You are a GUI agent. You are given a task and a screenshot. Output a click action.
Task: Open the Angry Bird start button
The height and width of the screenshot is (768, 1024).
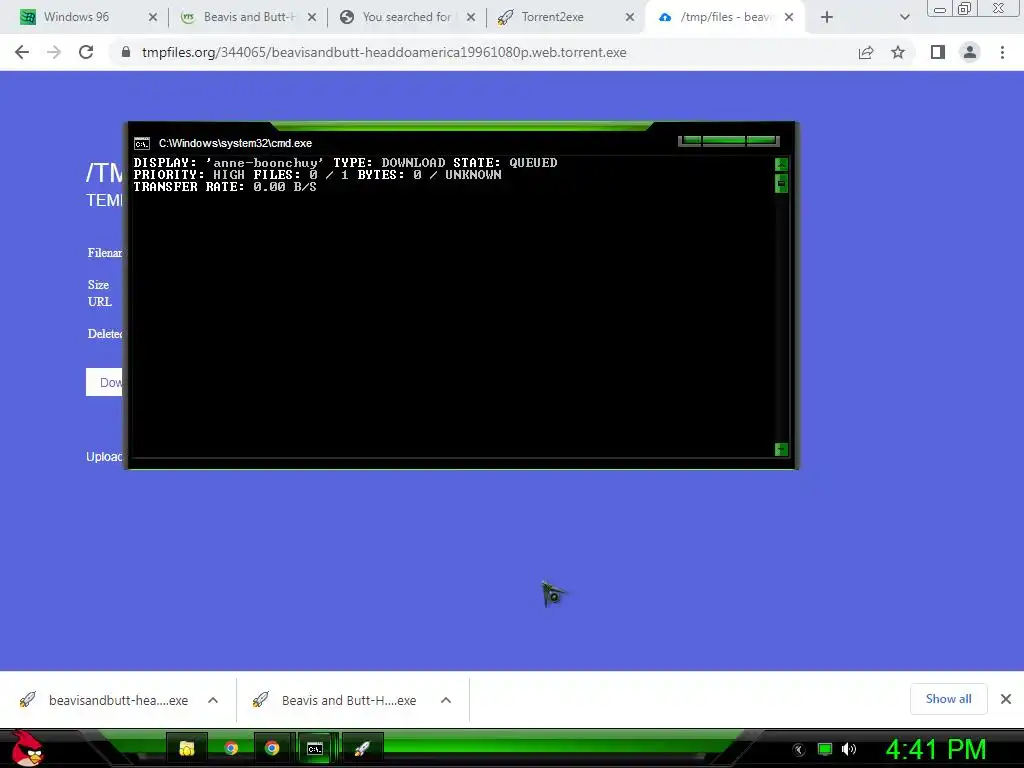point(27,748)
